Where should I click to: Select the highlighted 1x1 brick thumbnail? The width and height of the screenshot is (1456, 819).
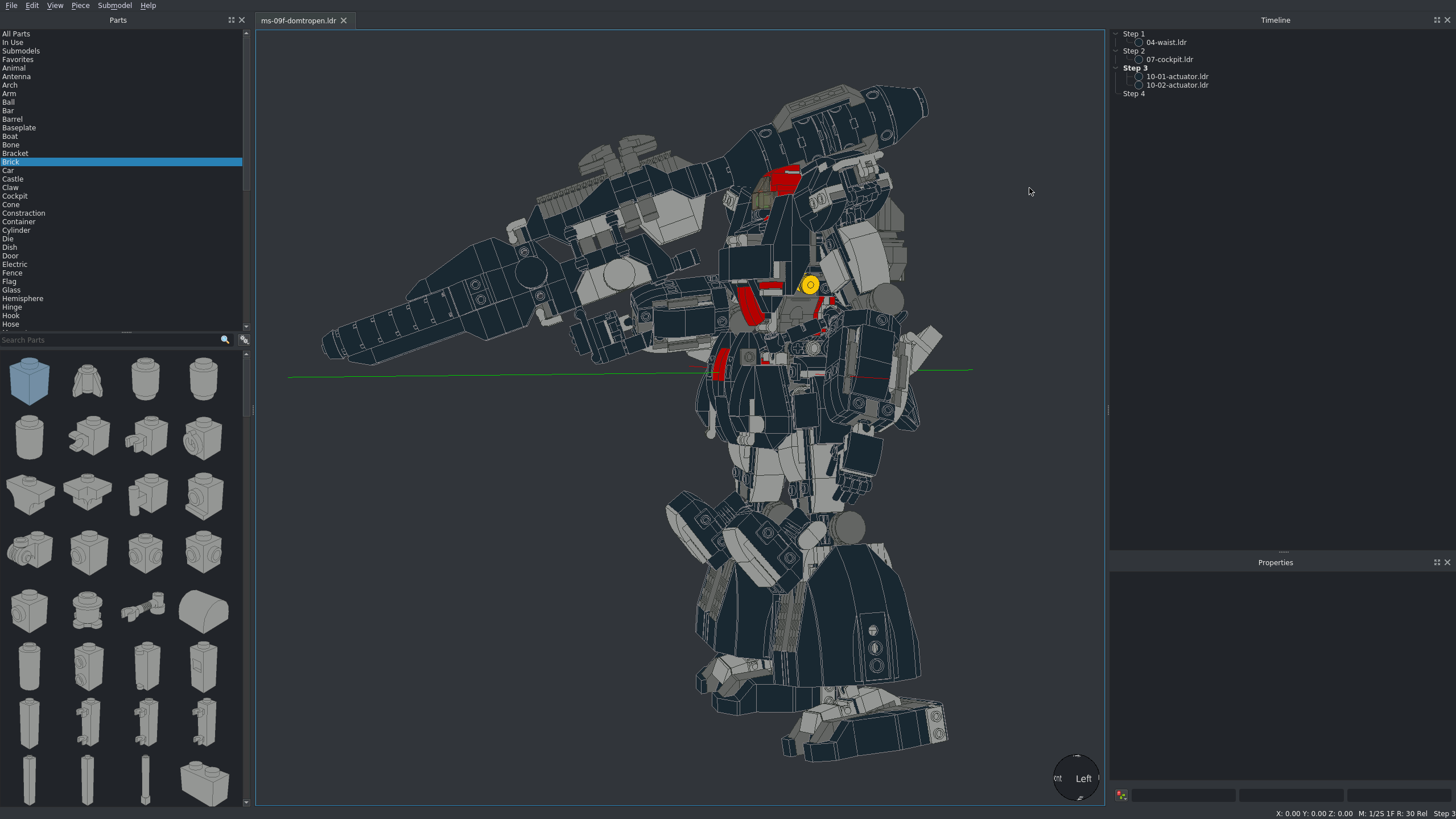pos(29,380)
